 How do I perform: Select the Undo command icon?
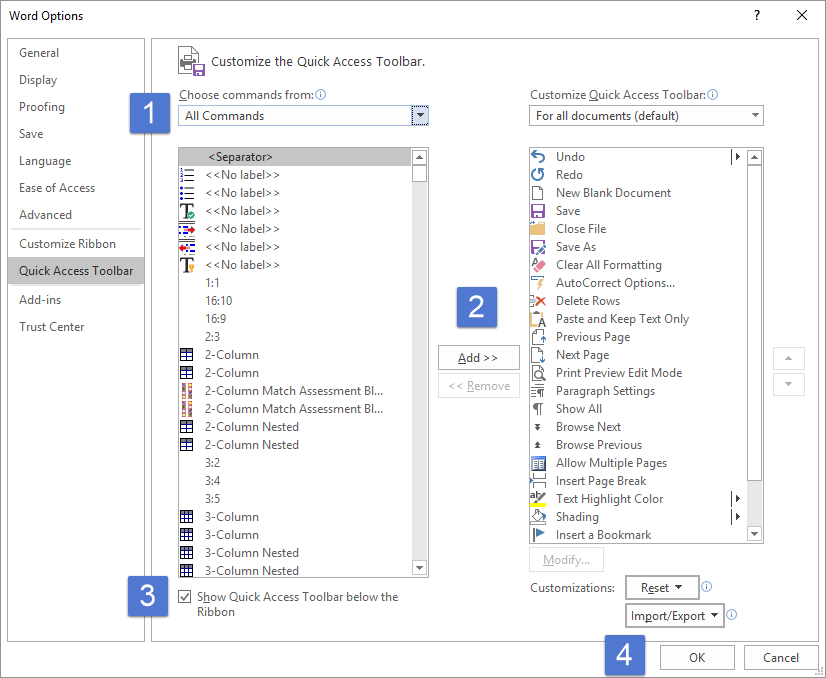click(538, 156)
